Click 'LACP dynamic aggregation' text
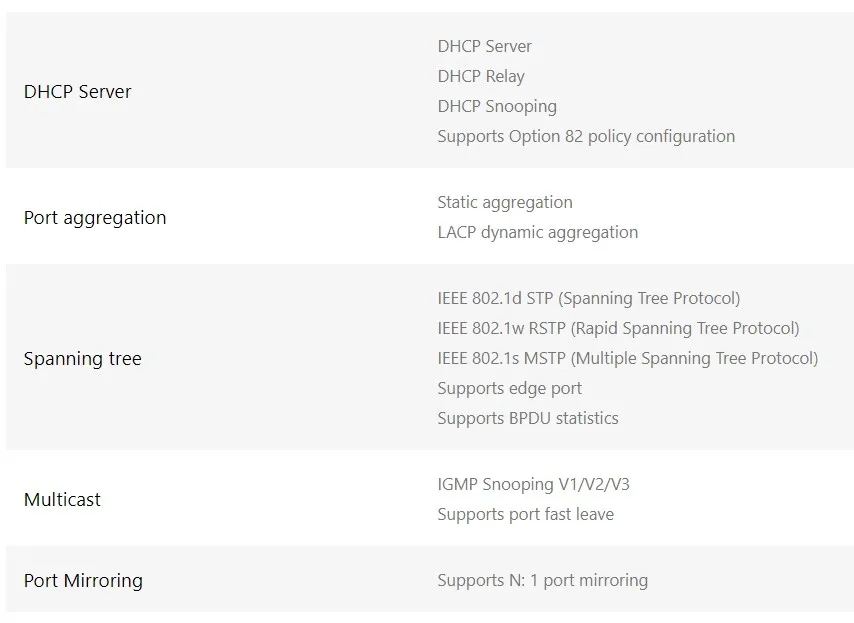This screenshot has height=623, width=854. pyautogui.click(x=537, y=232)
